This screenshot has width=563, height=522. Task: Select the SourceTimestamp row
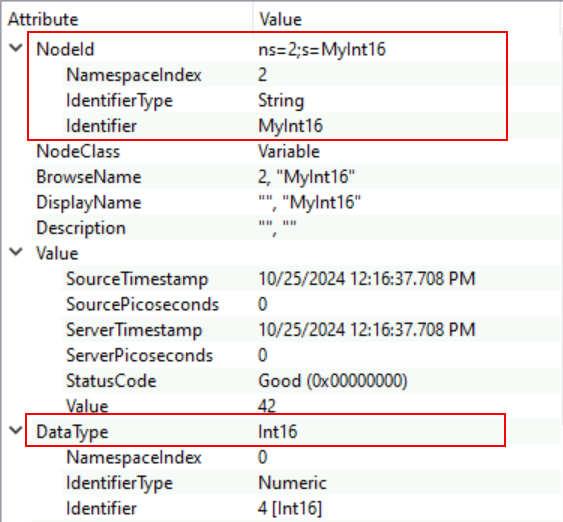pyautogui.click(x=312, y=279)
